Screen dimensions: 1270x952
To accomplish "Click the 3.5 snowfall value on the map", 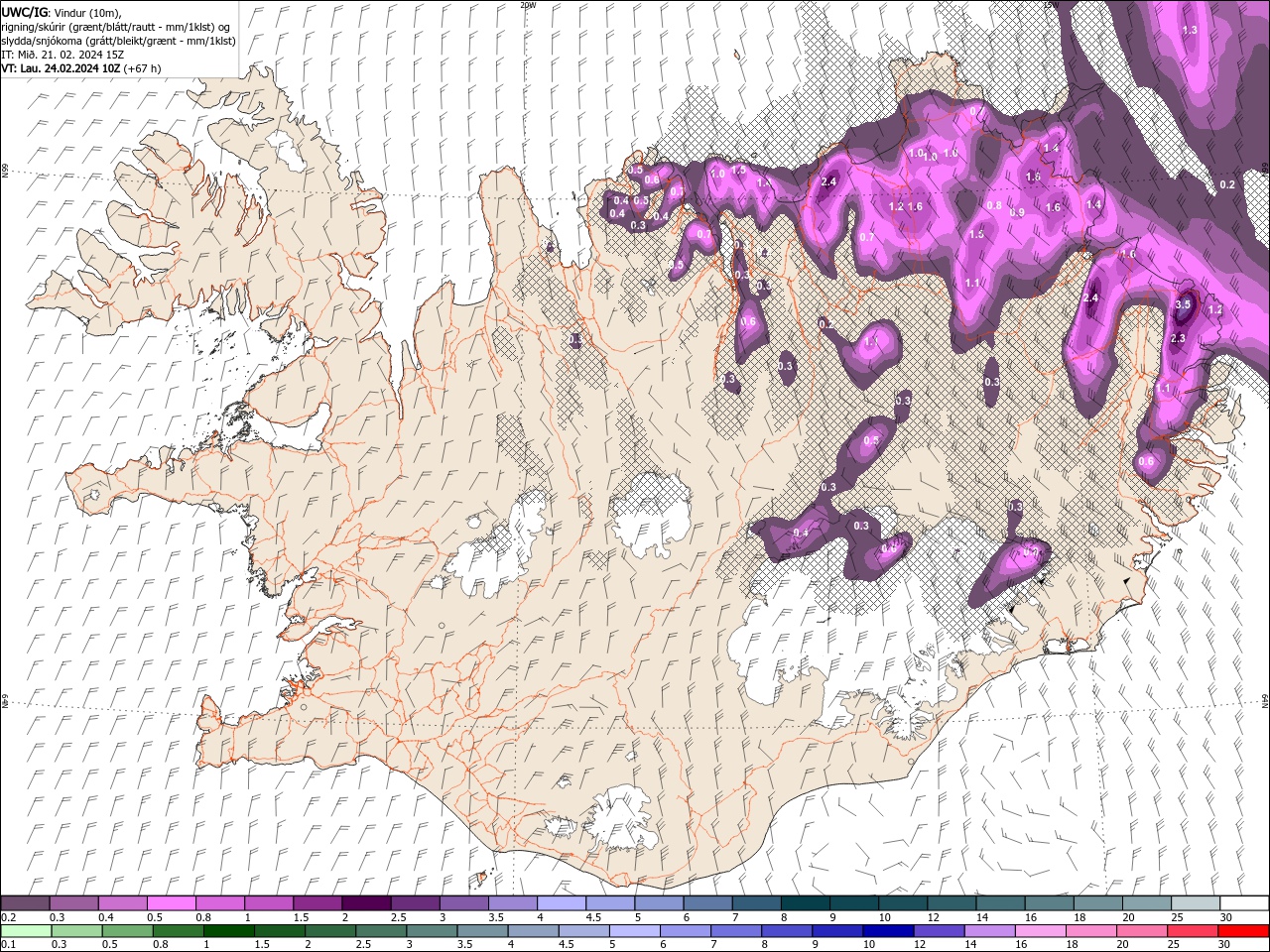I will coord(1183,303).
